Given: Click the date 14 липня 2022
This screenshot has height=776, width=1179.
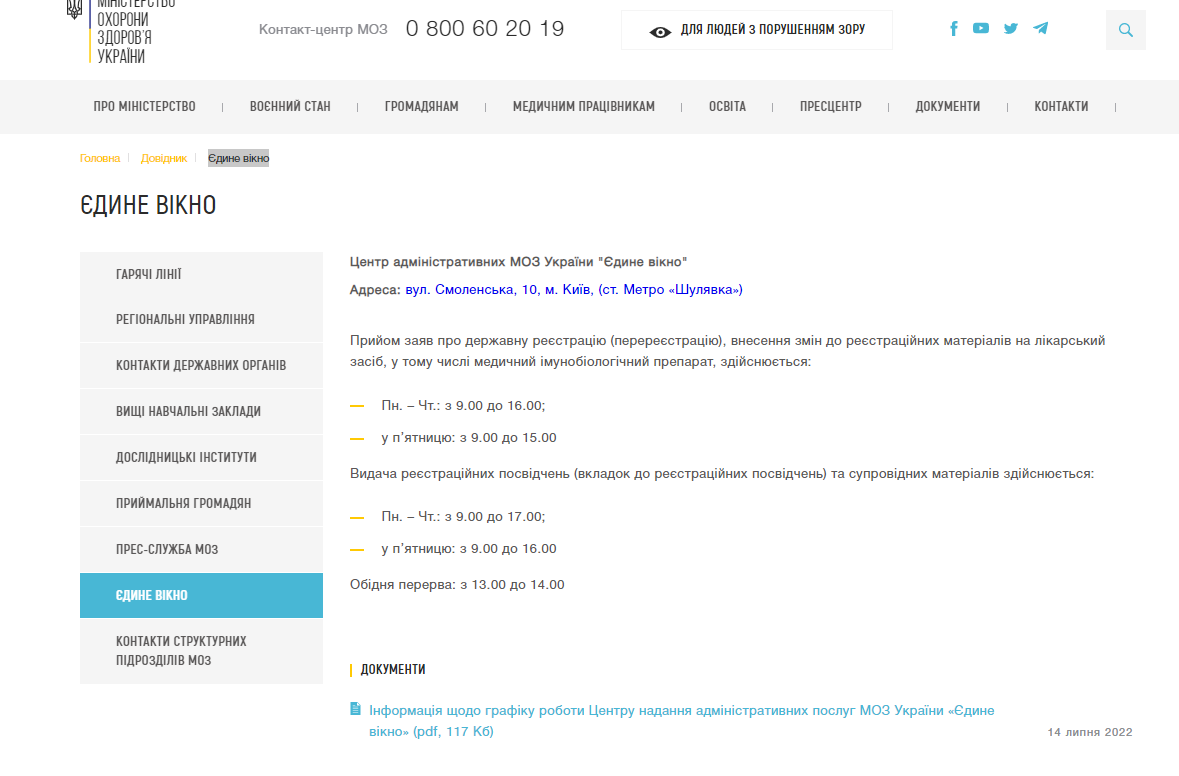Looking at the screenshot, I should click(1090, 732).
